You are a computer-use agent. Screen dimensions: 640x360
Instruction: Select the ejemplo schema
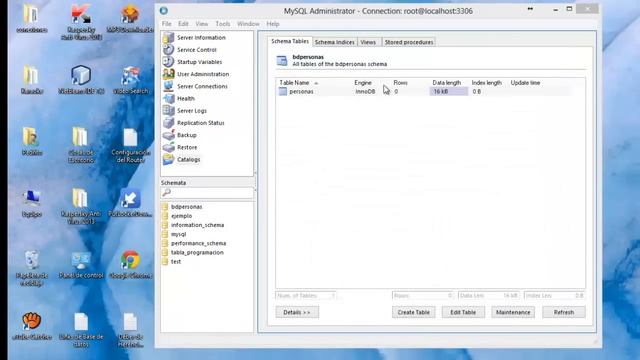pyautogui.click(x=182, y=216)
